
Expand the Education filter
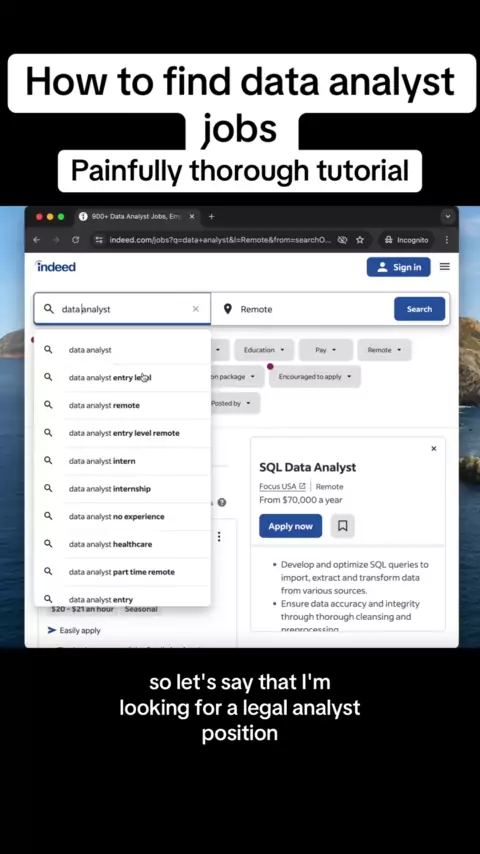[x=264, y=350]
